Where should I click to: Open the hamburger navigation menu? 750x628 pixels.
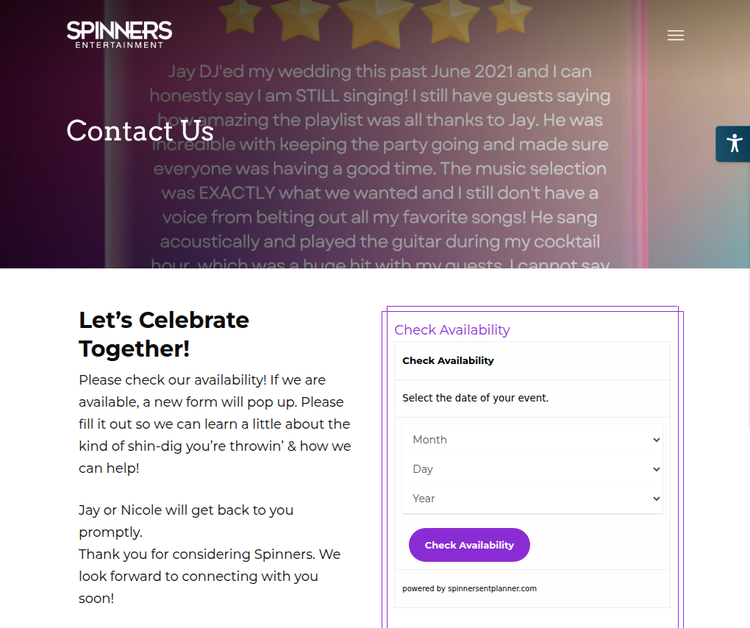click(675, 35)
